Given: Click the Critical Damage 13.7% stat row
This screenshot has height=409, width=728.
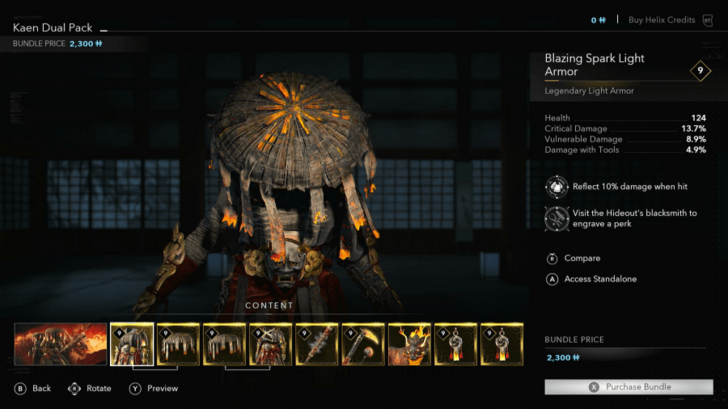Looking at the screenshot, I should (625, 129).
